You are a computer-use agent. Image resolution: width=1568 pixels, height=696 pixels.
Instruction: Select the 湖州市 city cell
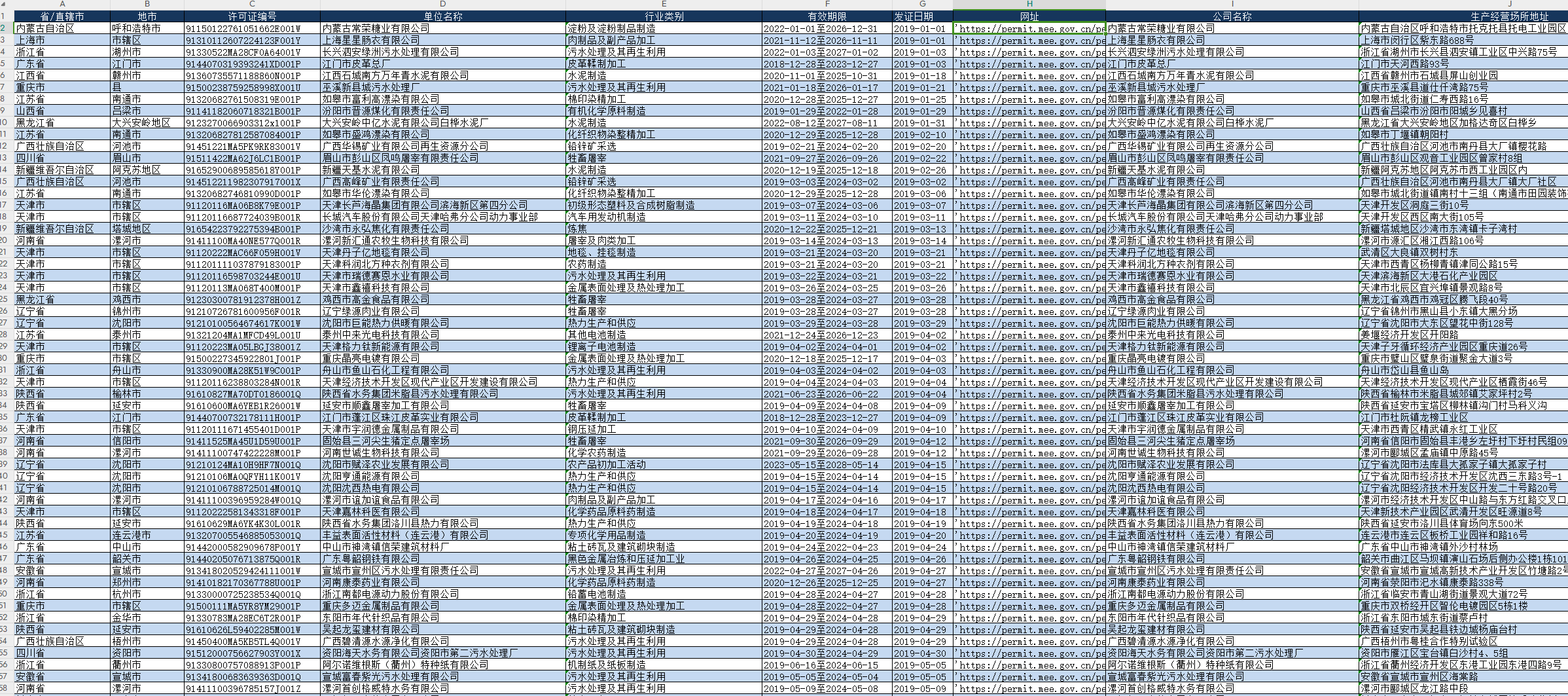click(x=147, y=52)
